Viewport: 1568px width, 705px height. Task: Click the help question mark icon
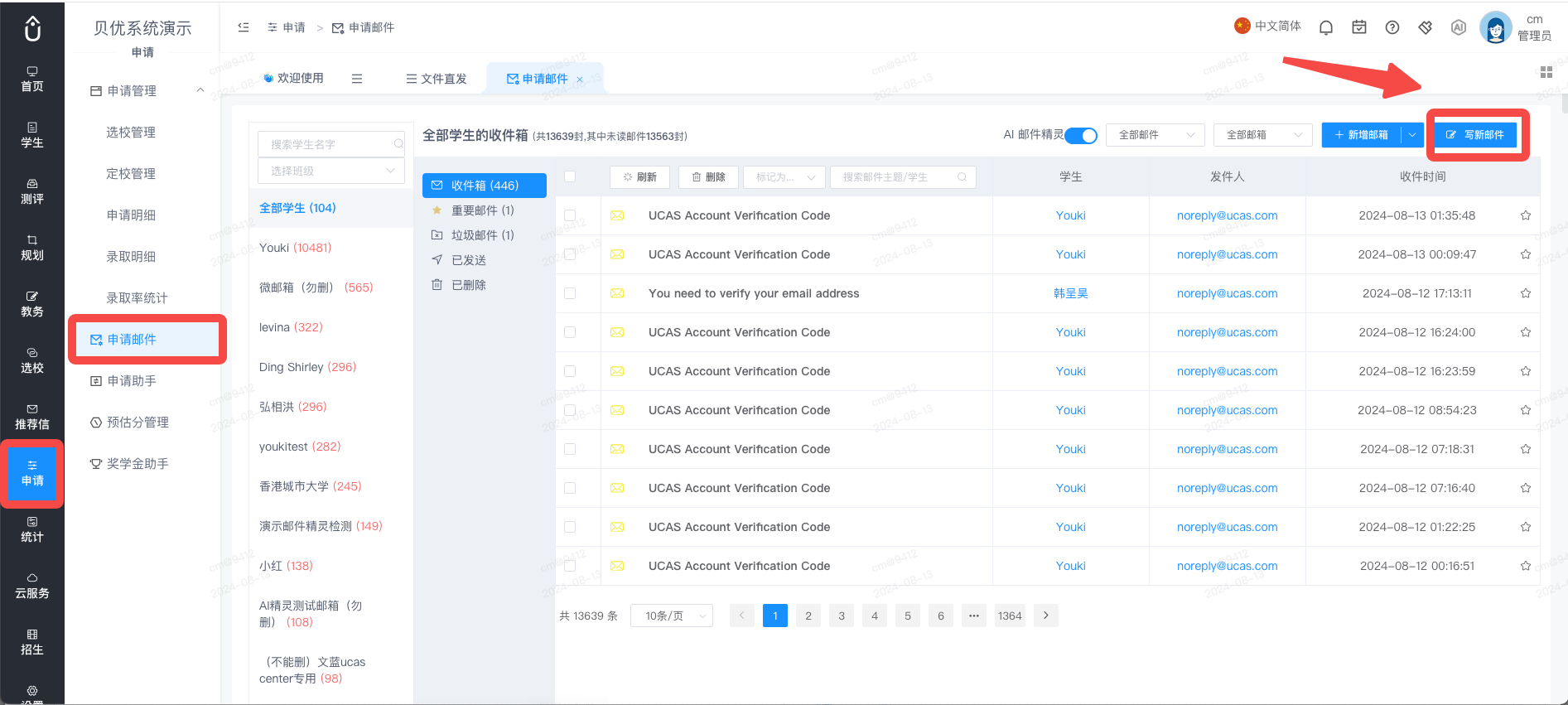click(1392, 27)
